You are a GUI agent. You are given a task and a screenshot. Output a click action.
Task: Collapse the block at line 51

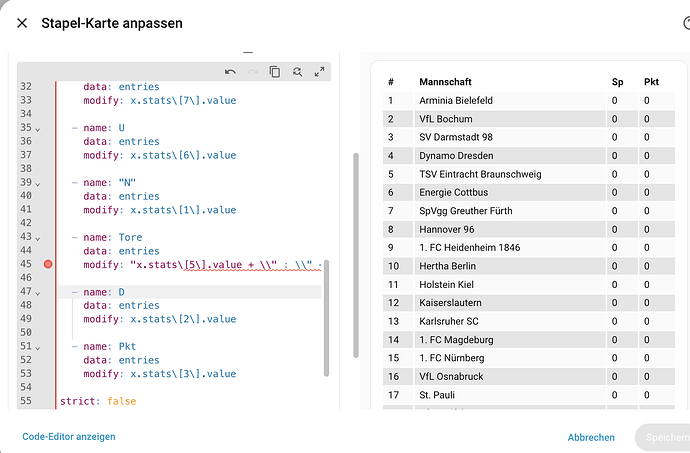click(x=38, y=348)
